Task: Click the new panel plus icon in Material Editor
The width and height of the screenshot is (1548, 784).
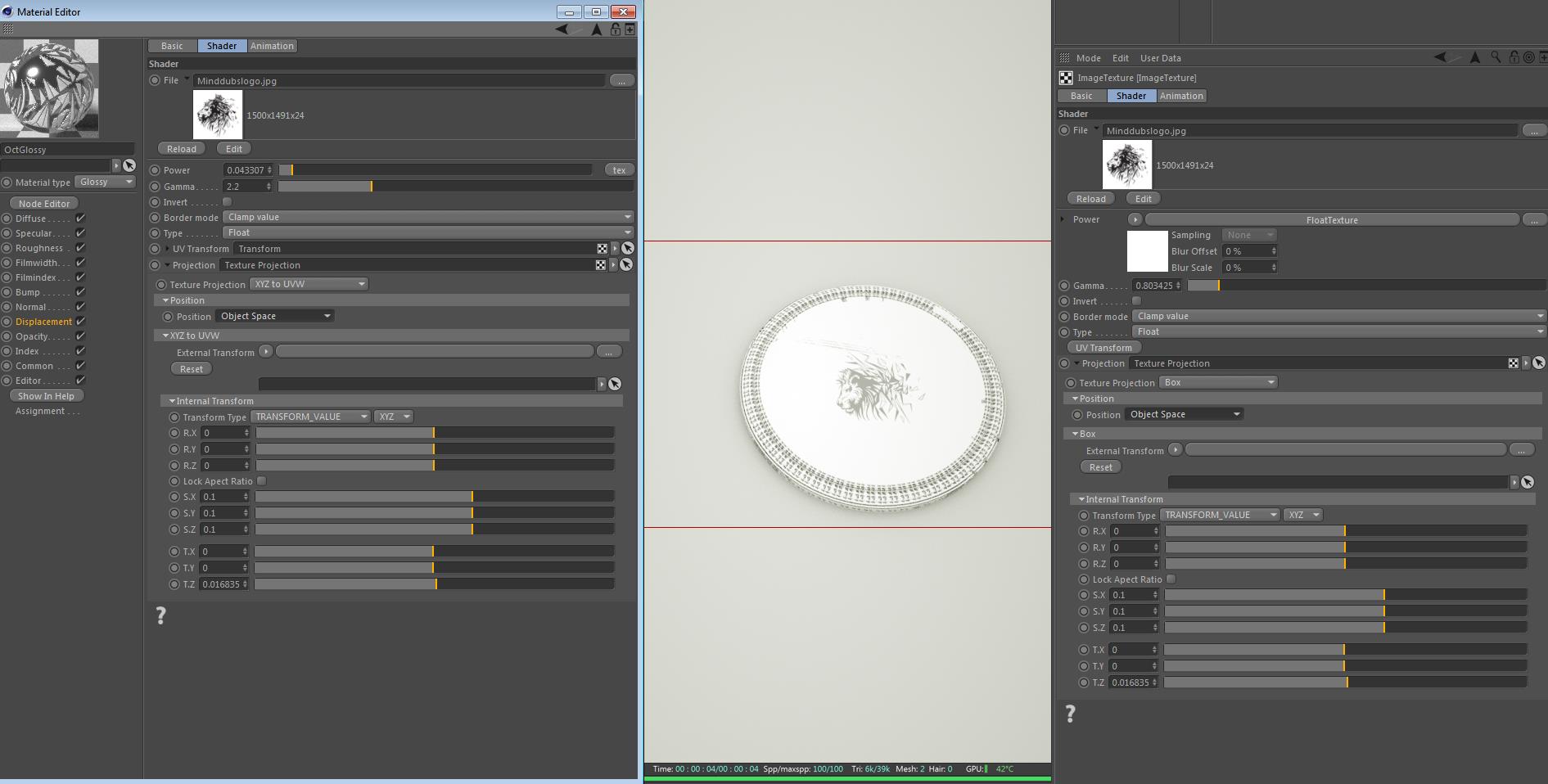Action: (x=630, y=29)
